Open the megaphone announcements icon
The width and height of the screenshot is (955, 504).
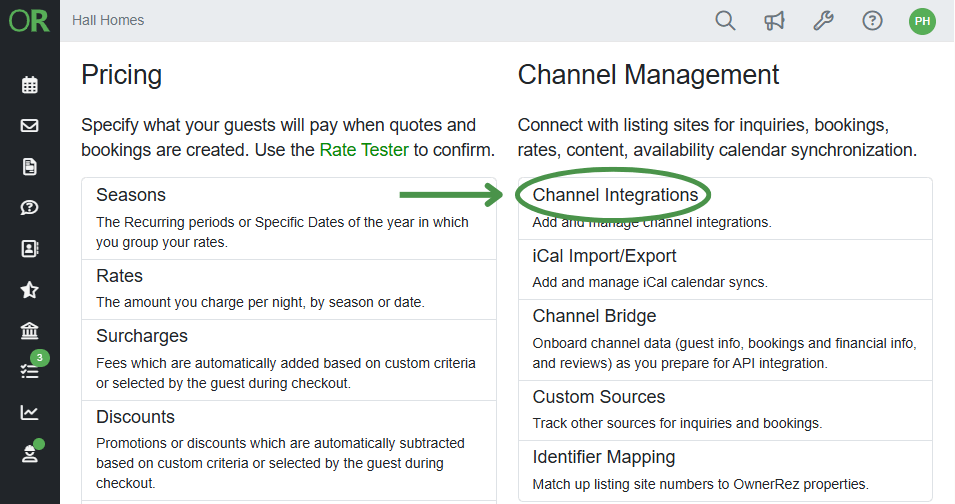tap(774, 21)
